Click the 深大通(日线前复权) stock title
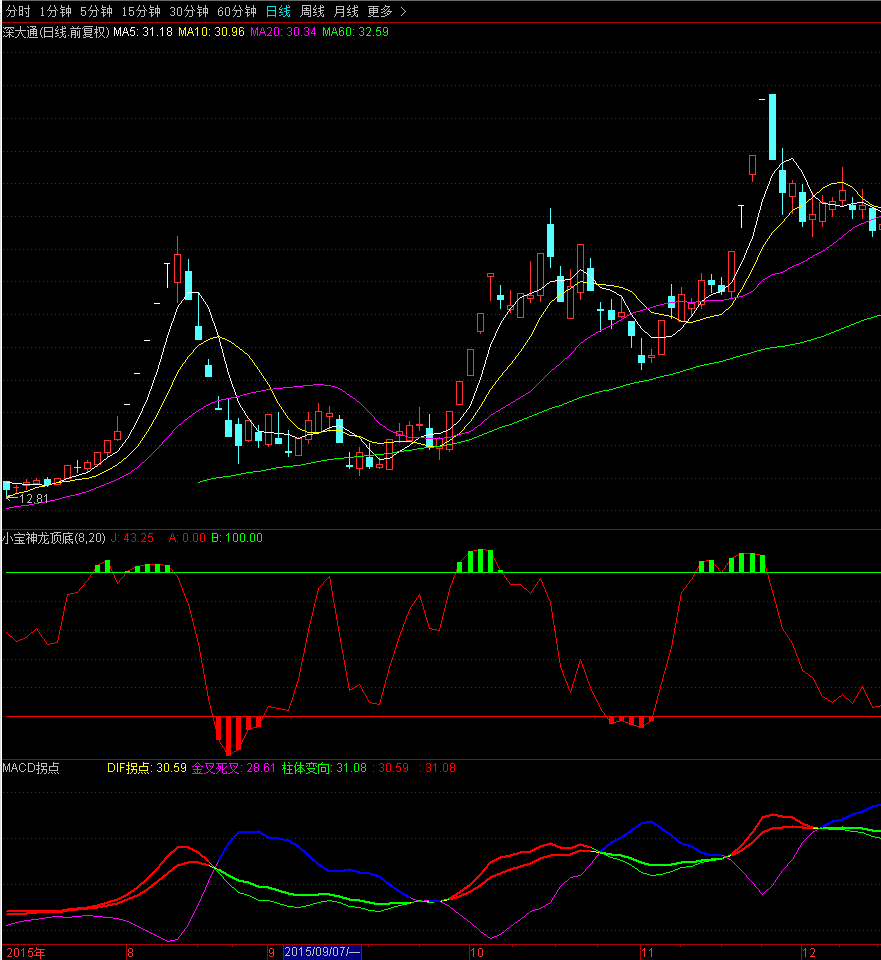Screen dimensions: 881x960 tap(55, 32)
